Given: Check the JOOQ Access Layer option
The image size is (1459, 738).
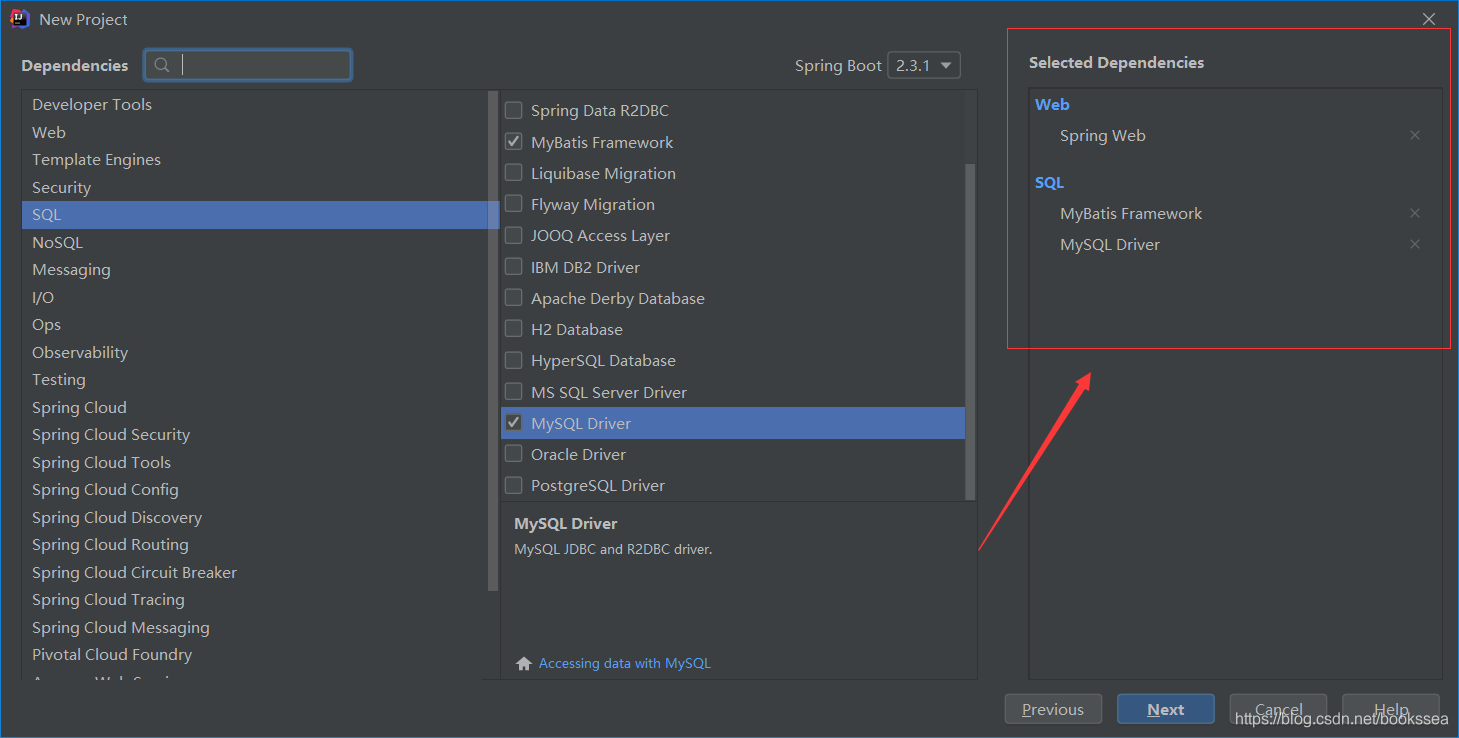Looking at the screenshot, I should point(513,235).
